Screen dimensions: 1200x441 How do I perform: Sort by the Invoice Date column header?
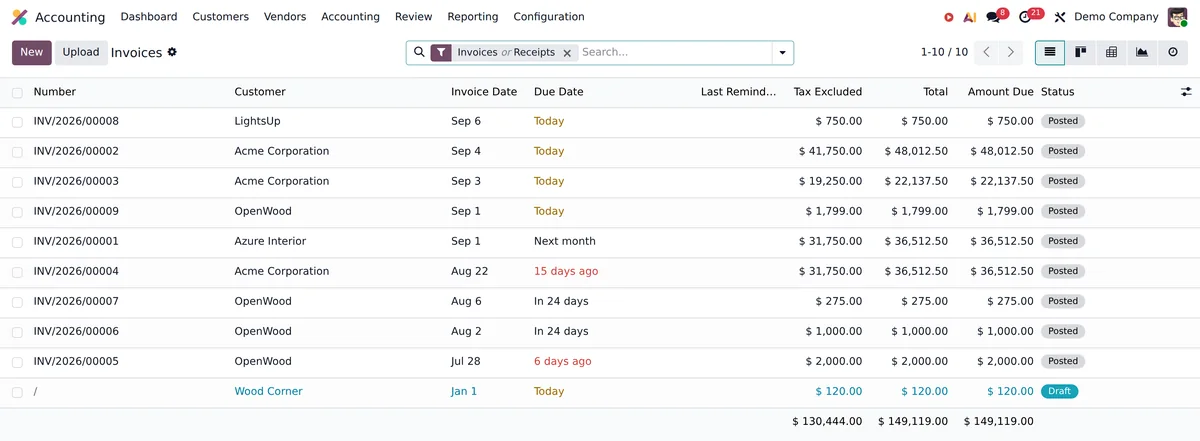(484, 92)
